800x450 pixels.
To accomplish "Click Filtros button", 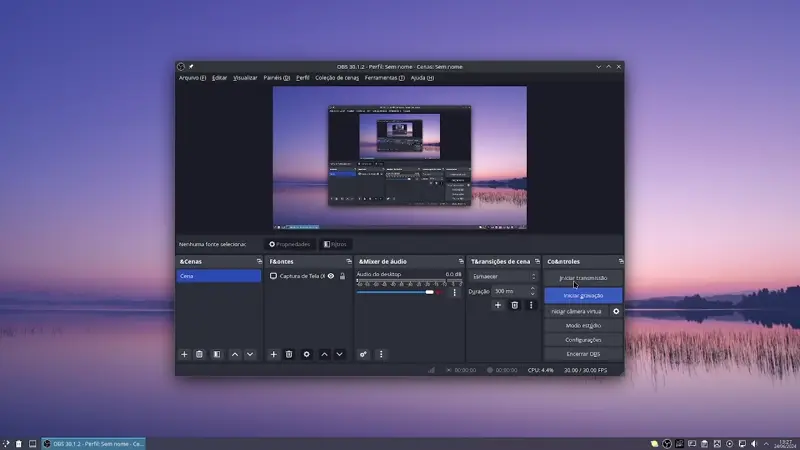I will click(335, 244).
